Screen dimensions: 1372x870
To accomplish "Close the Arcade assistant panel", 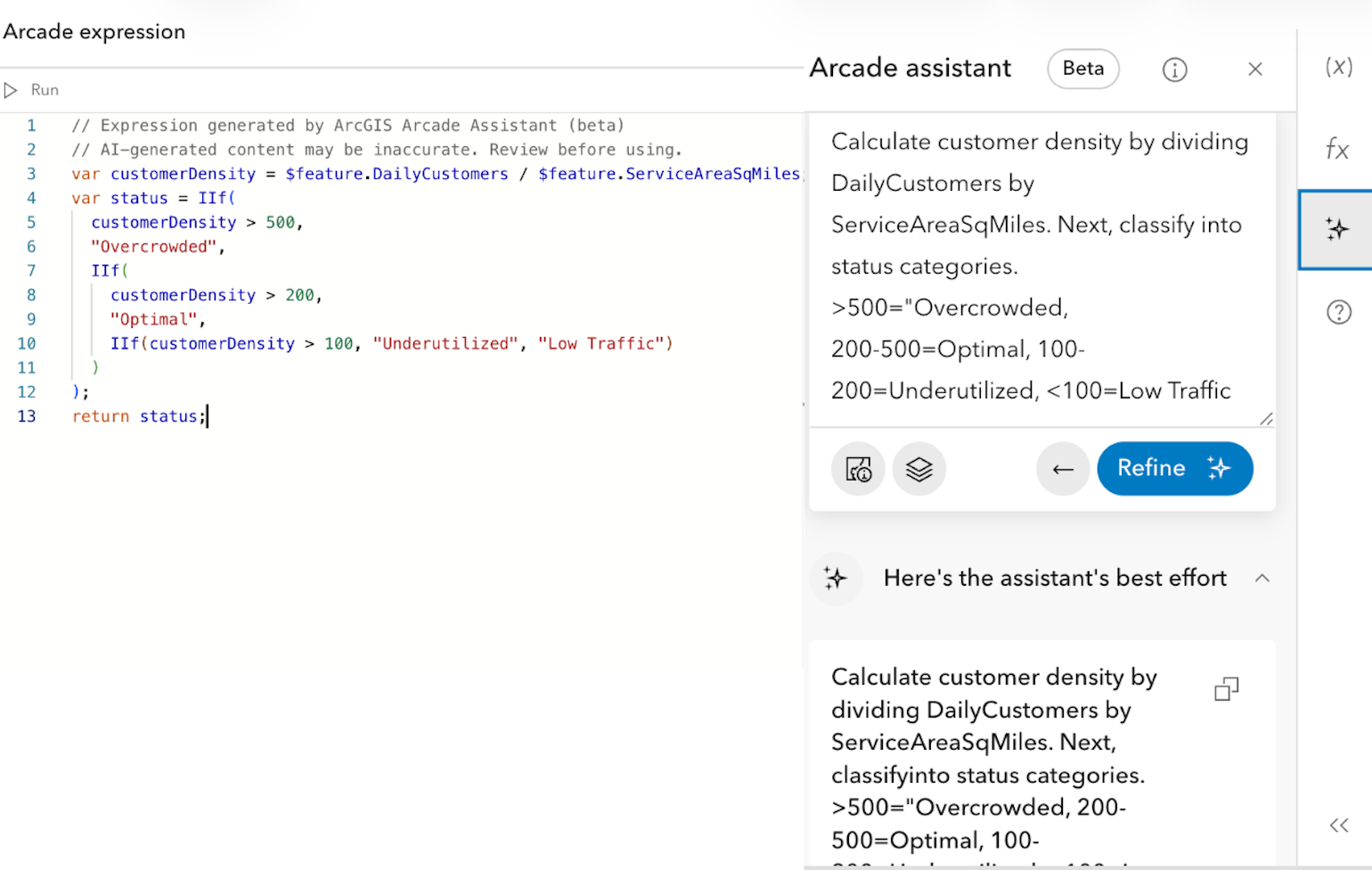I will coord(1255,70).
